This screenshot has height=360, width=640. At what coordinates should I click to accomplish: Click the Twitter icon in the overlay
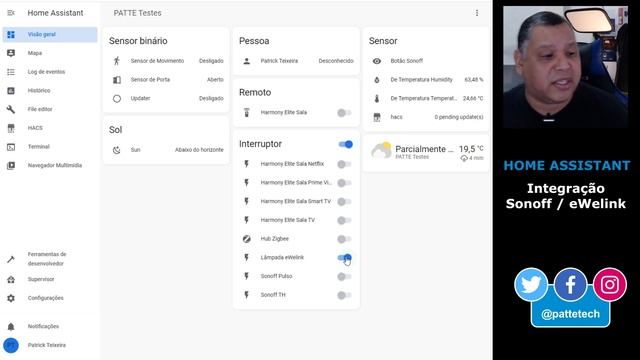pyautogui.click(x=531, y=284)
